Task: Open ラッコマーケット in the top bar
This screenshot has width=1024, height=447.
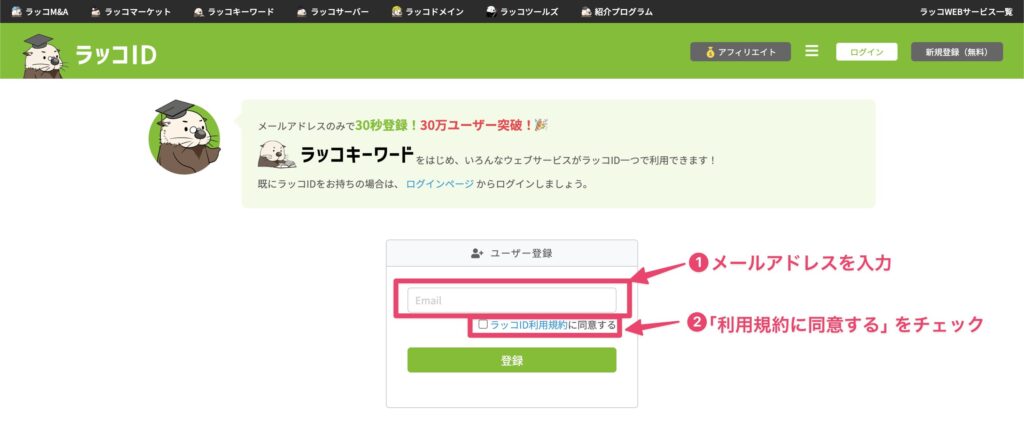Action: pyautogui.click(x=131, y=12)
